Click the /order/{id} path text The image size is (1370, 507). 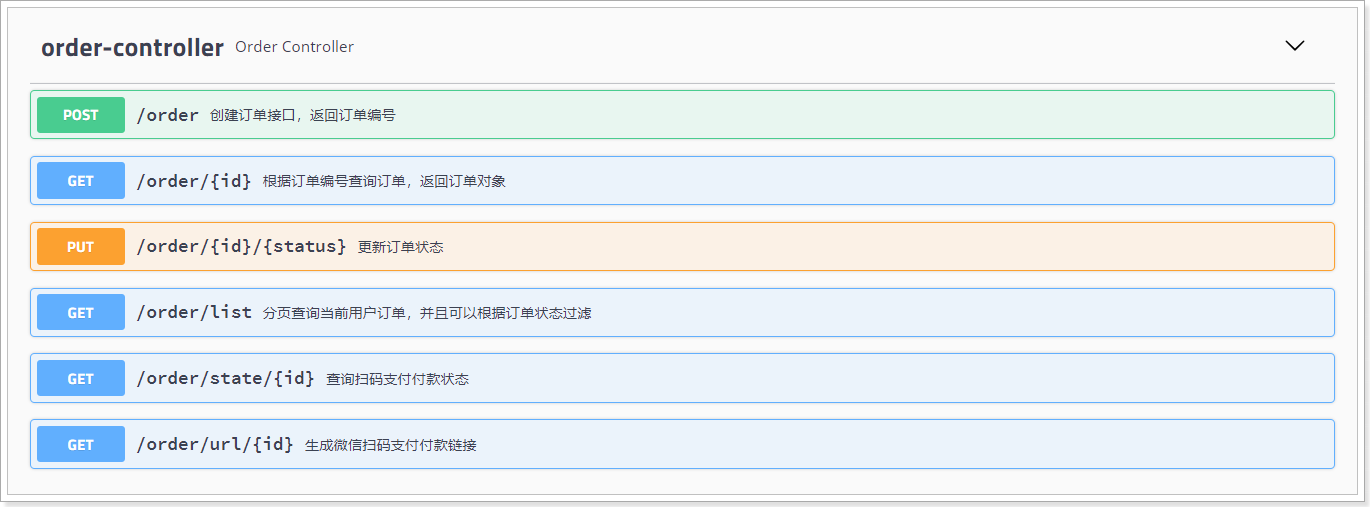tap(194, 181)
